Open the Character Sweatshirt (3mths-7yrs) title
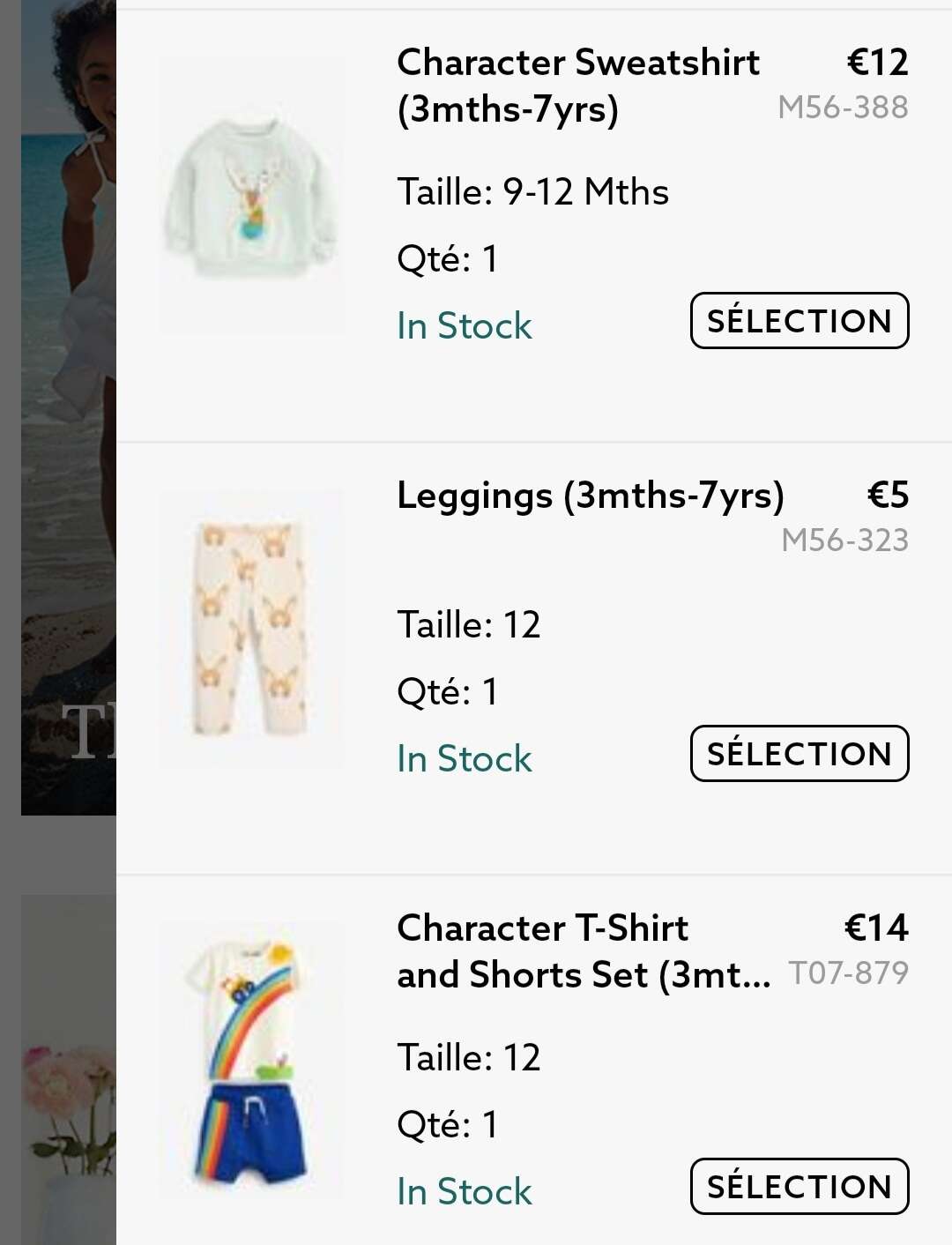Viewport: 952px width, 1245px height. (x=577, y=86)
